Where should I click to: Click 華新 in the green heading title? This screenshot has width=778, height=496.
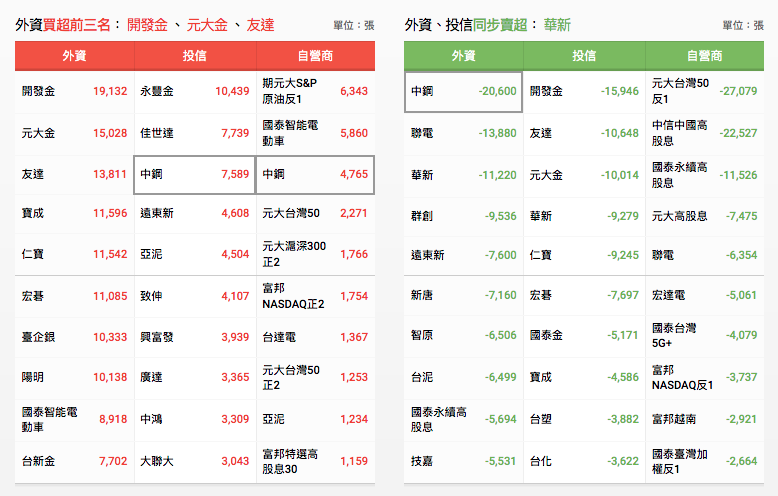tap(557, 25)
